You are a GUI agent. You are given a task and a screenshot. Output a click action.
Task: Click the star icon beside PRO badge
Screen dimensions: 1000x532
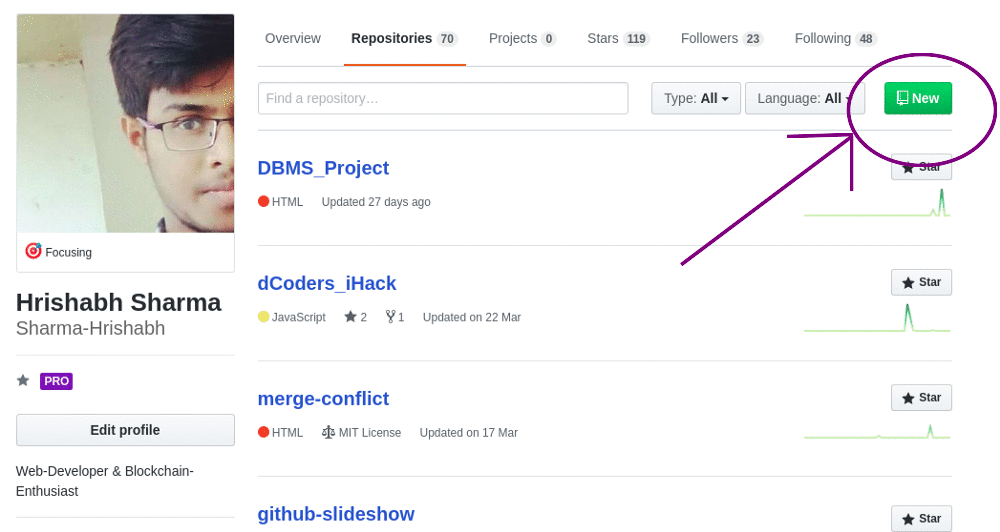click(23, 381)
